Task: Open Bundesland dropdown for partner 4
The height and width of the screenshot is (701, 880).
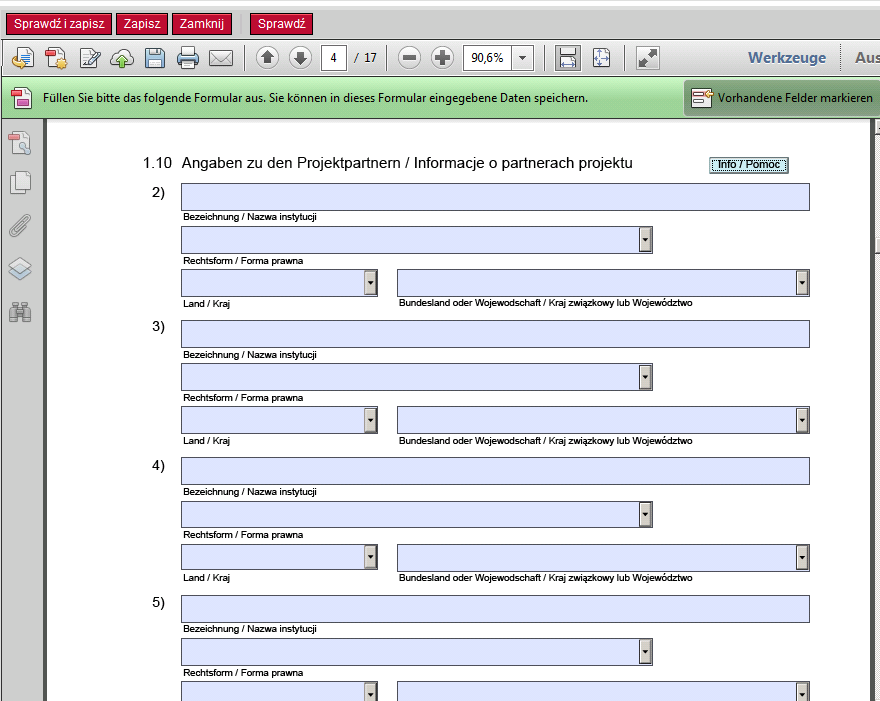Action: 802,557
